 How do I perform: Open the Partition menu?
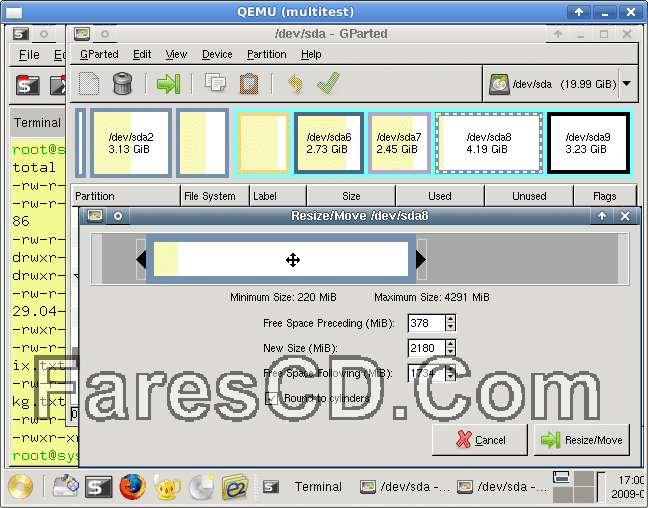267,55
